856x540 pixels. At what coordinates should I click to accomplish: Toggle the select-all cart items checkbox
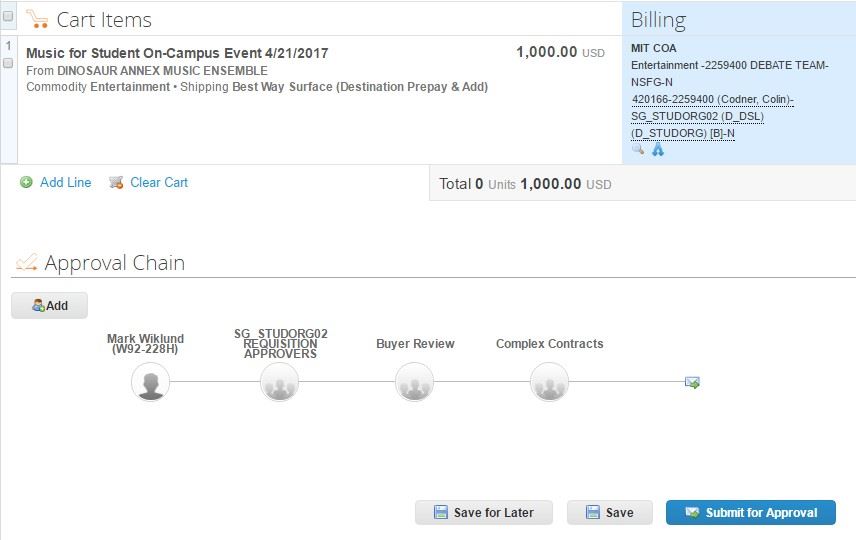tap(8, 16)
